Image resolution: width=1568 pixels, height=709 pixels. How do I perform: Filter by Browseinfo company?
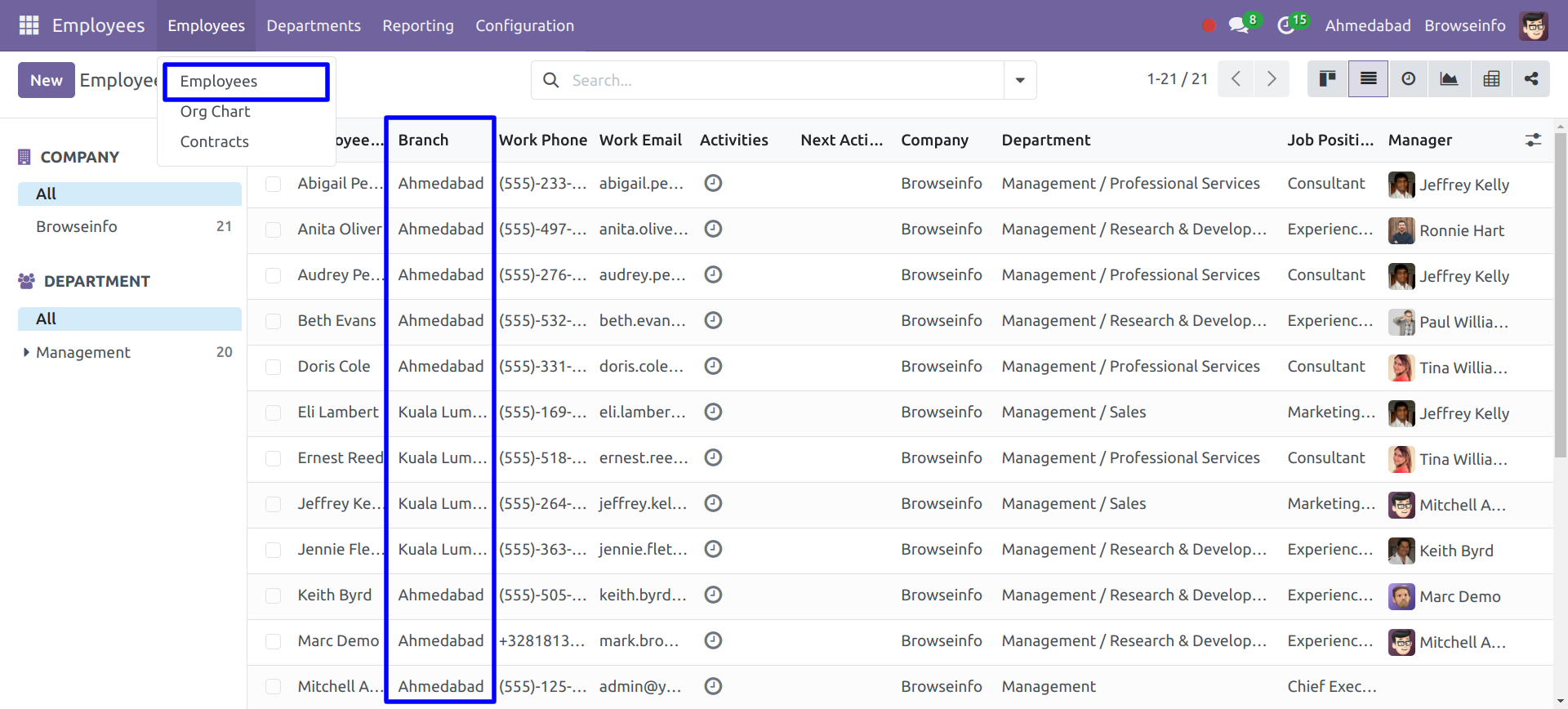[77, 227]
